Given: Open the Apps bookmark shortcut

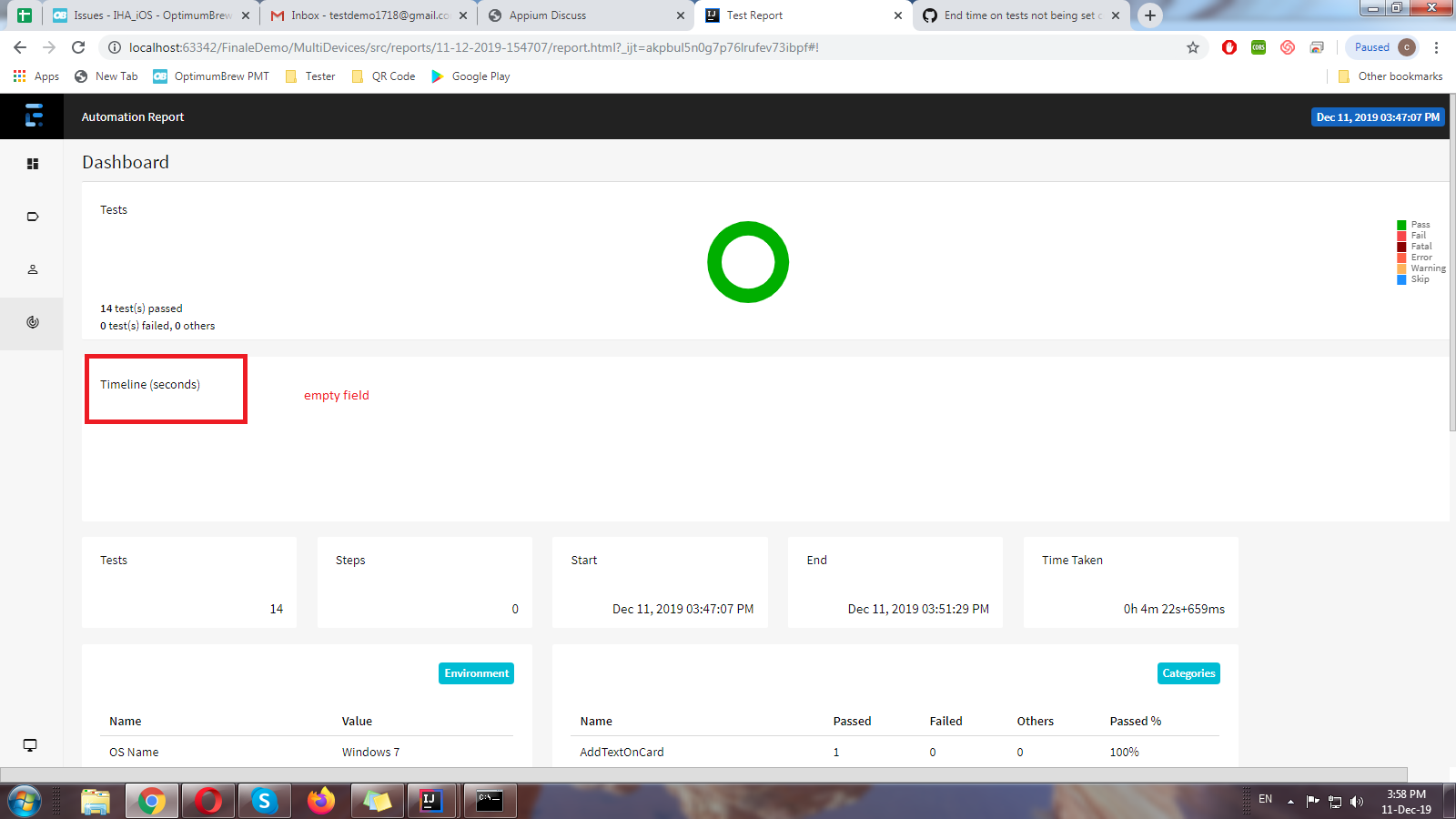Looking at the screenshot, I should (36, 76).
